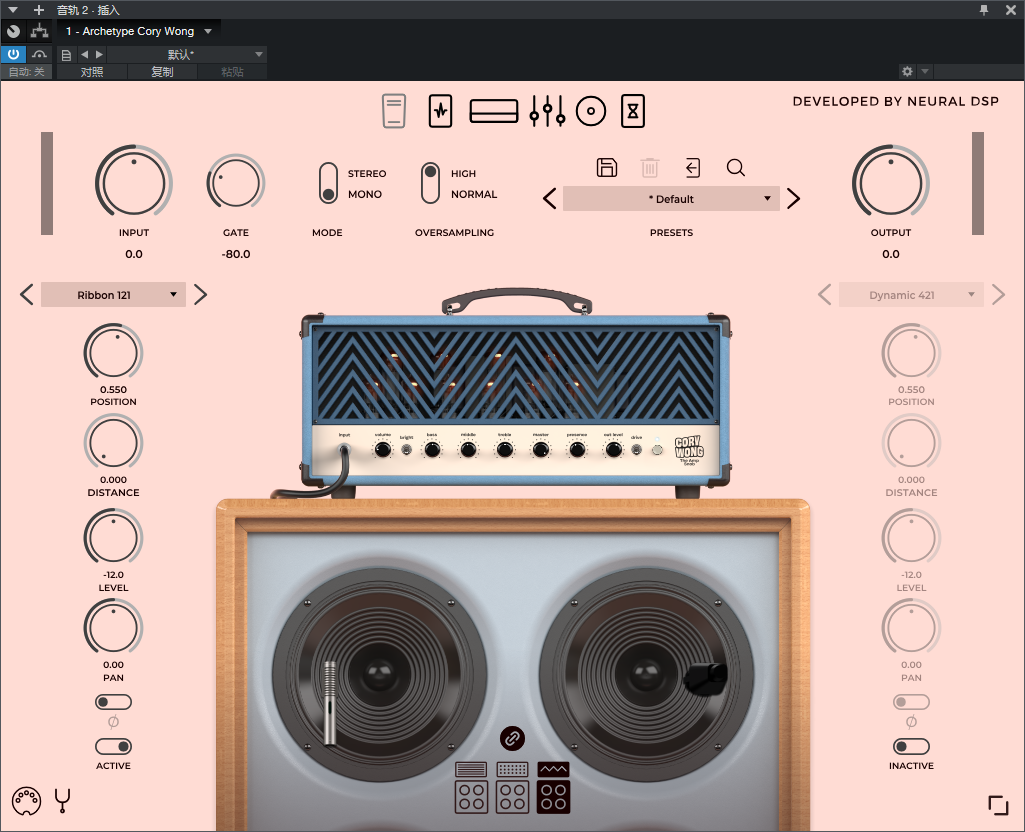Open the Dynamic 421 microphone dropdown
Screen dimensions: 1025x832
[x=911, y=295]
